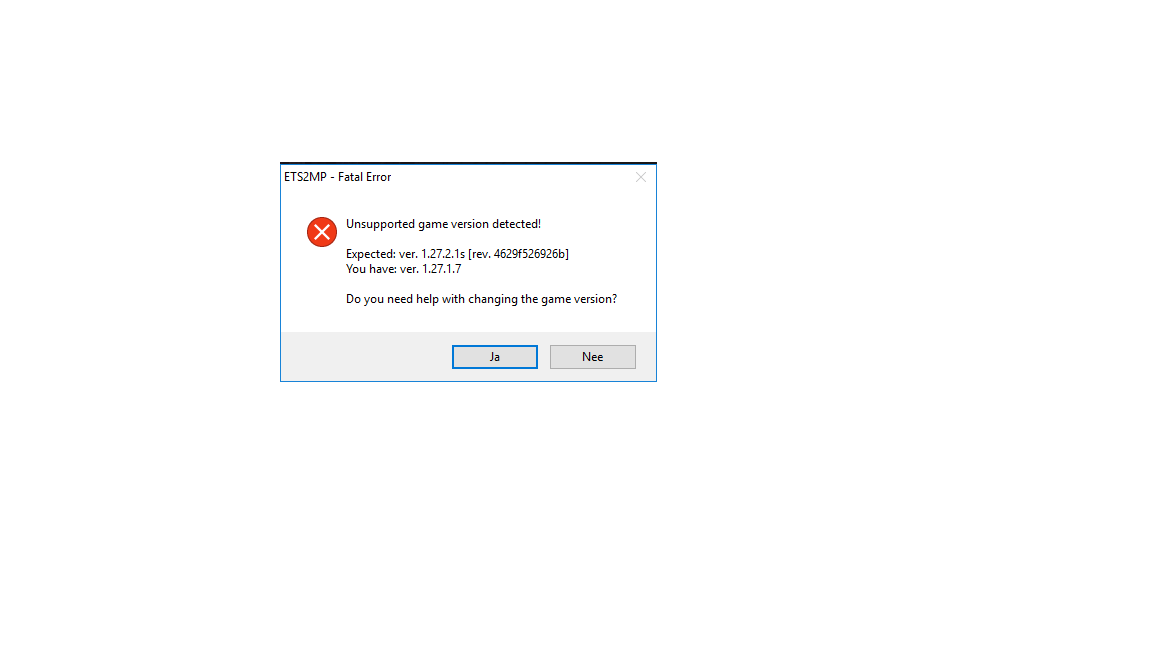Image resolution: width=1152 pixels, height=648 pixels.
Task: Click the ETS2MP name in title bar
Action: (305, 177)
